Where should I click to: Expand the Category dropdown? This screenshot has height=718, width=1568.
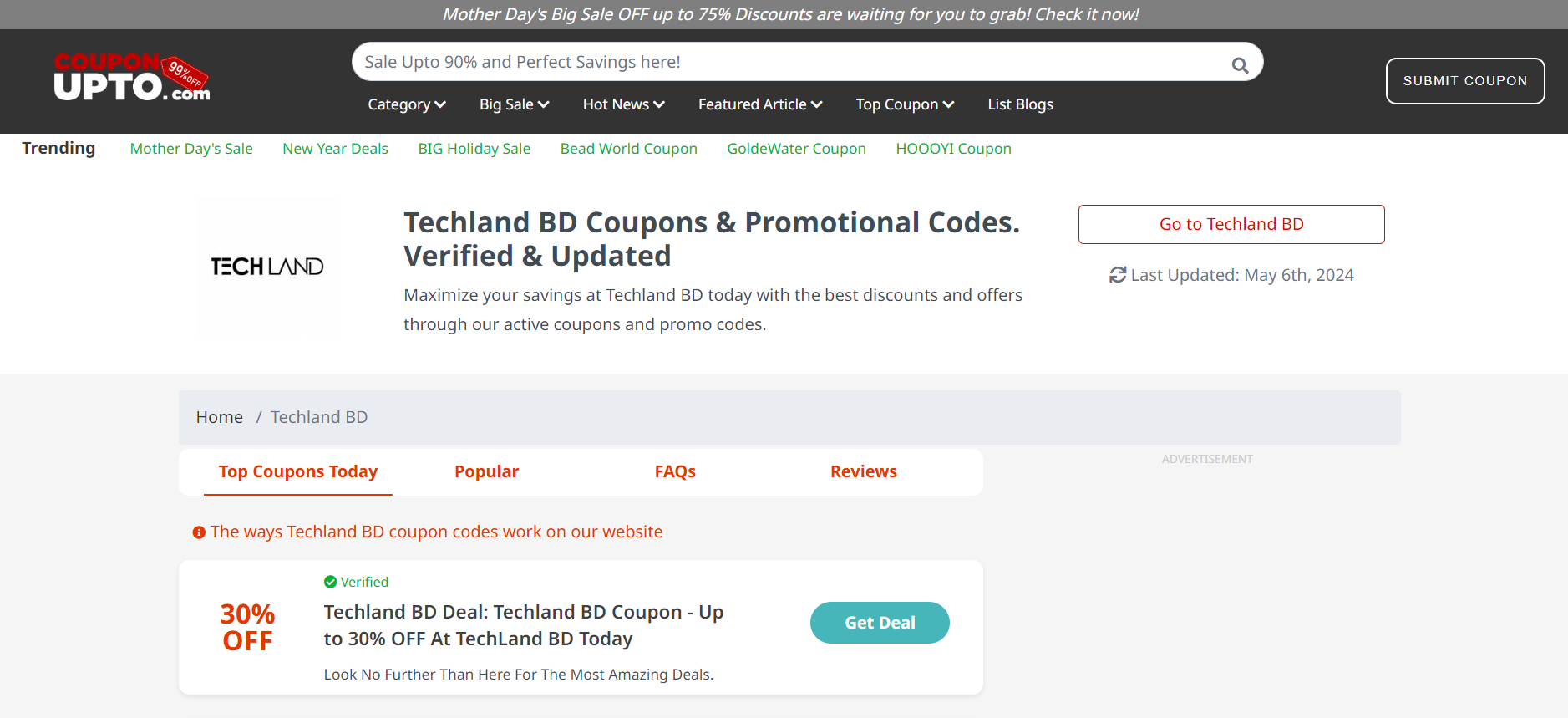tap(406, 104)
